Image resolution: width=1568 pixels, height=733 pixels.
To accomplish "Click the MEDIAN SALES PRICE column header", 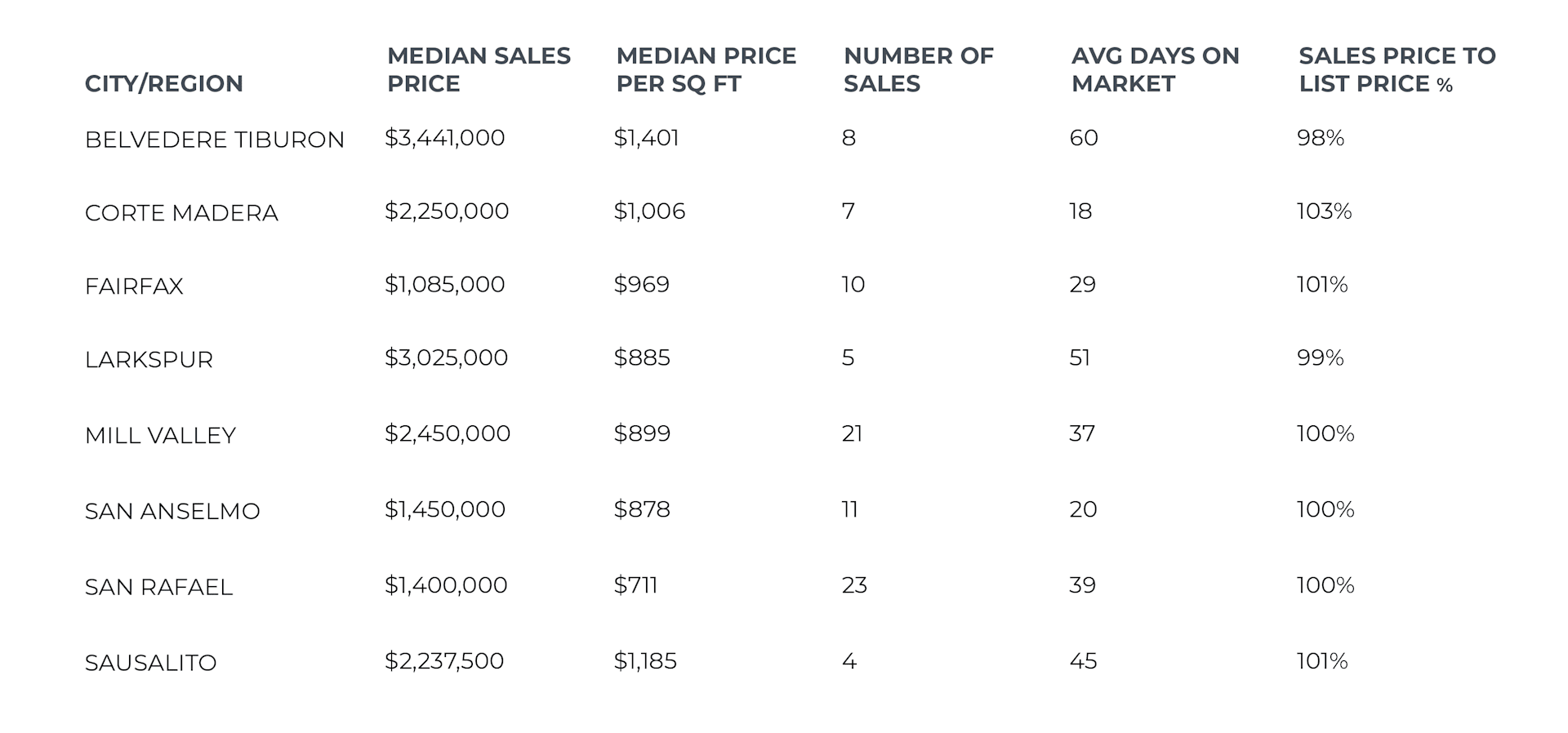I will click(x=479, y=69).
